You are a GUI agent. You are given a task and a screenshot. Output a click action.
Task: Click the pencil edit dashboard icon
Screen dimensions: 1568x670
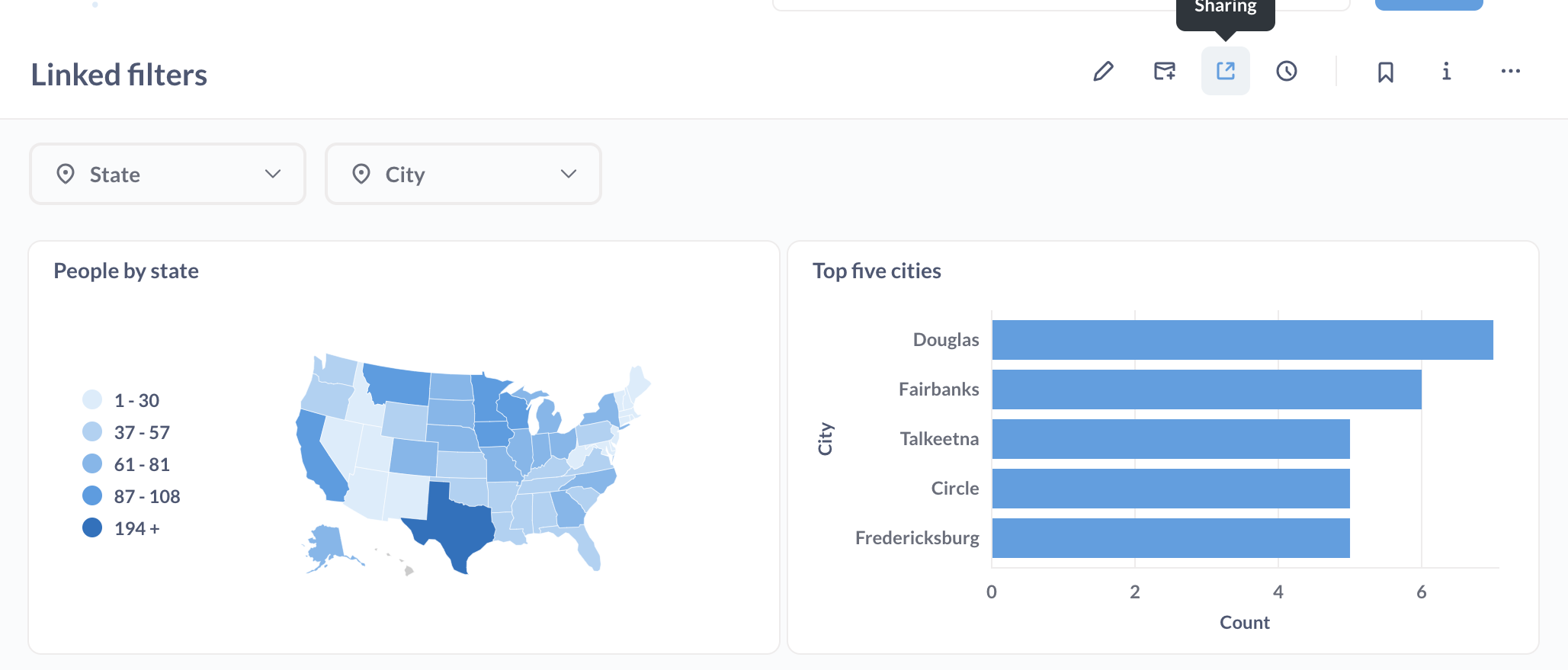[1103, 72]
